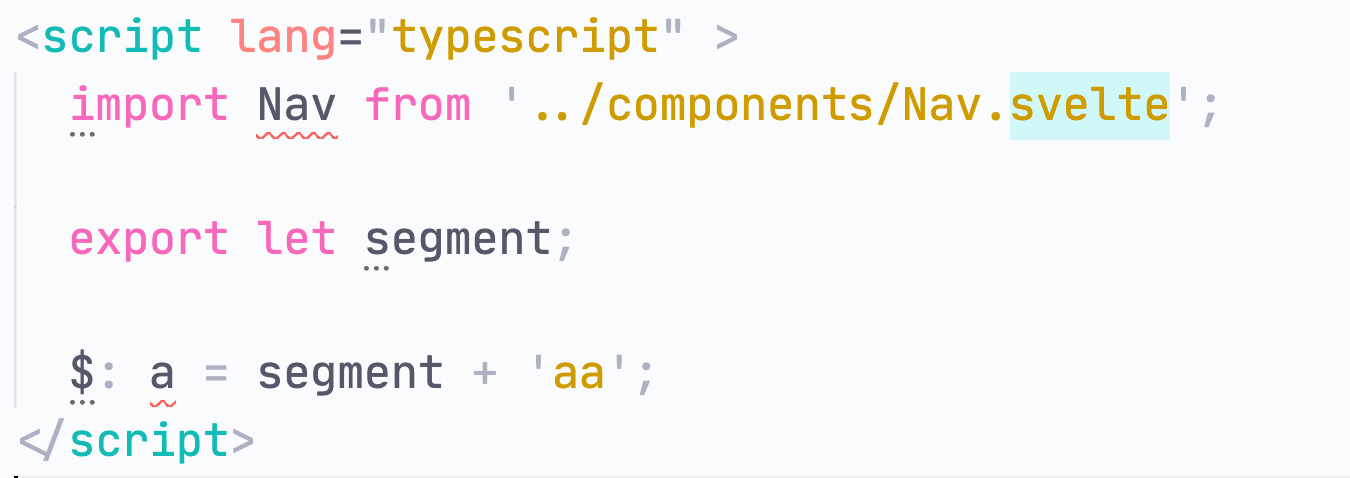1350x478 pixels.
Task: Place cursor in "typescript" attribute value
Action: [525, 37]
